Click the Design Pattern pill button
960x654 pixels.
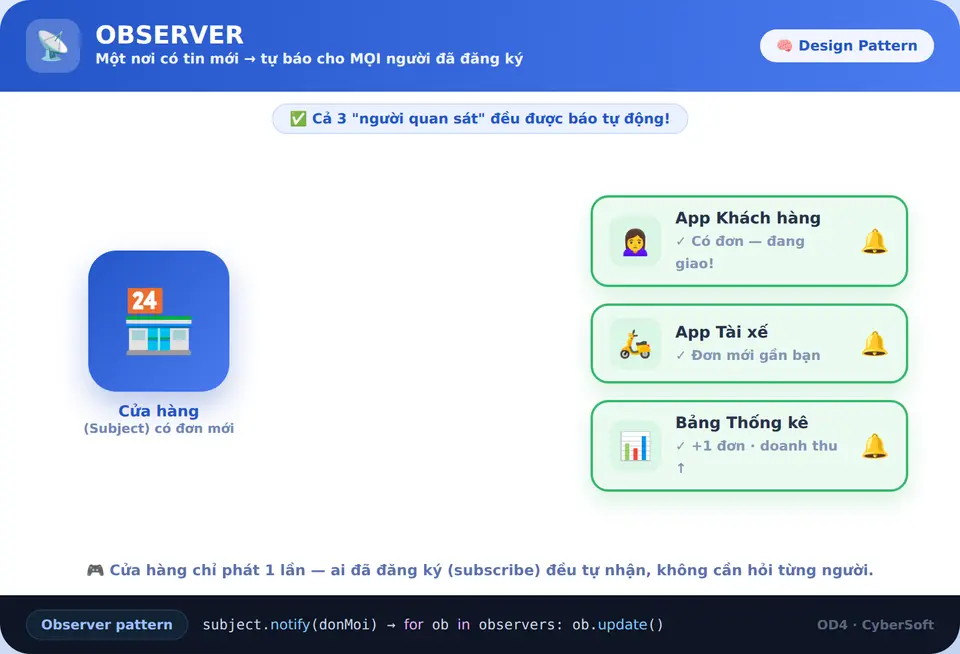pos(847,46)
